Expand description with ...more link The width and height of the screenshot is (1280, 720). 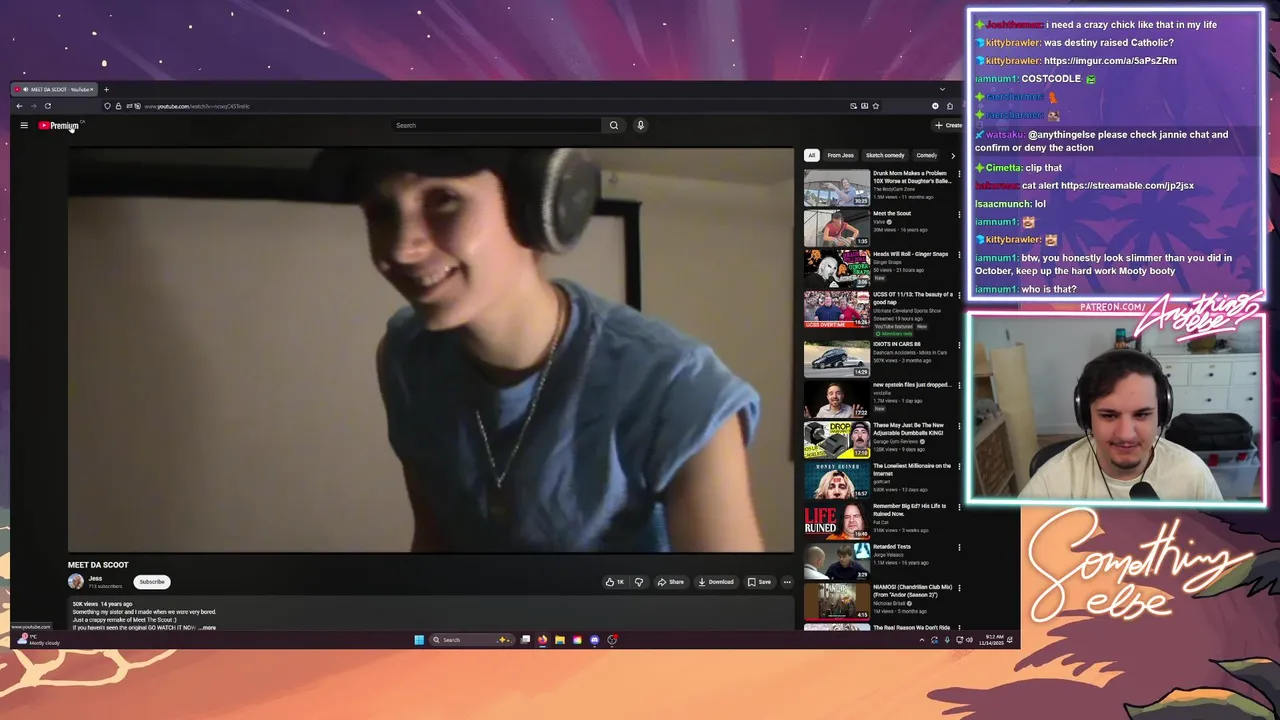pyautogui.click(x=208, y=628)
